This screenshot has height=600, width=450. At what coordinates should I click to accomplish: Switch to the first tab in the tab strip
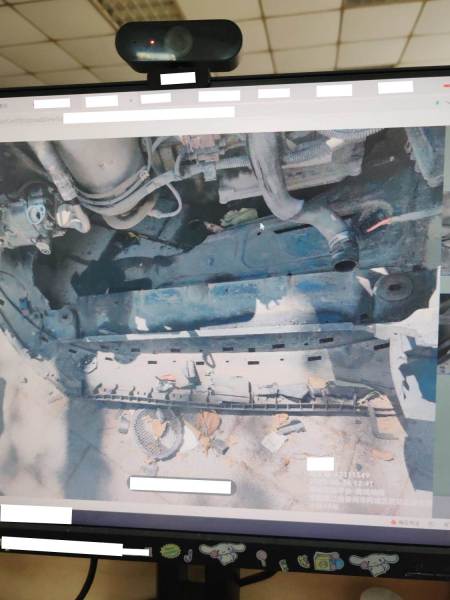click(x=52, y=103)
